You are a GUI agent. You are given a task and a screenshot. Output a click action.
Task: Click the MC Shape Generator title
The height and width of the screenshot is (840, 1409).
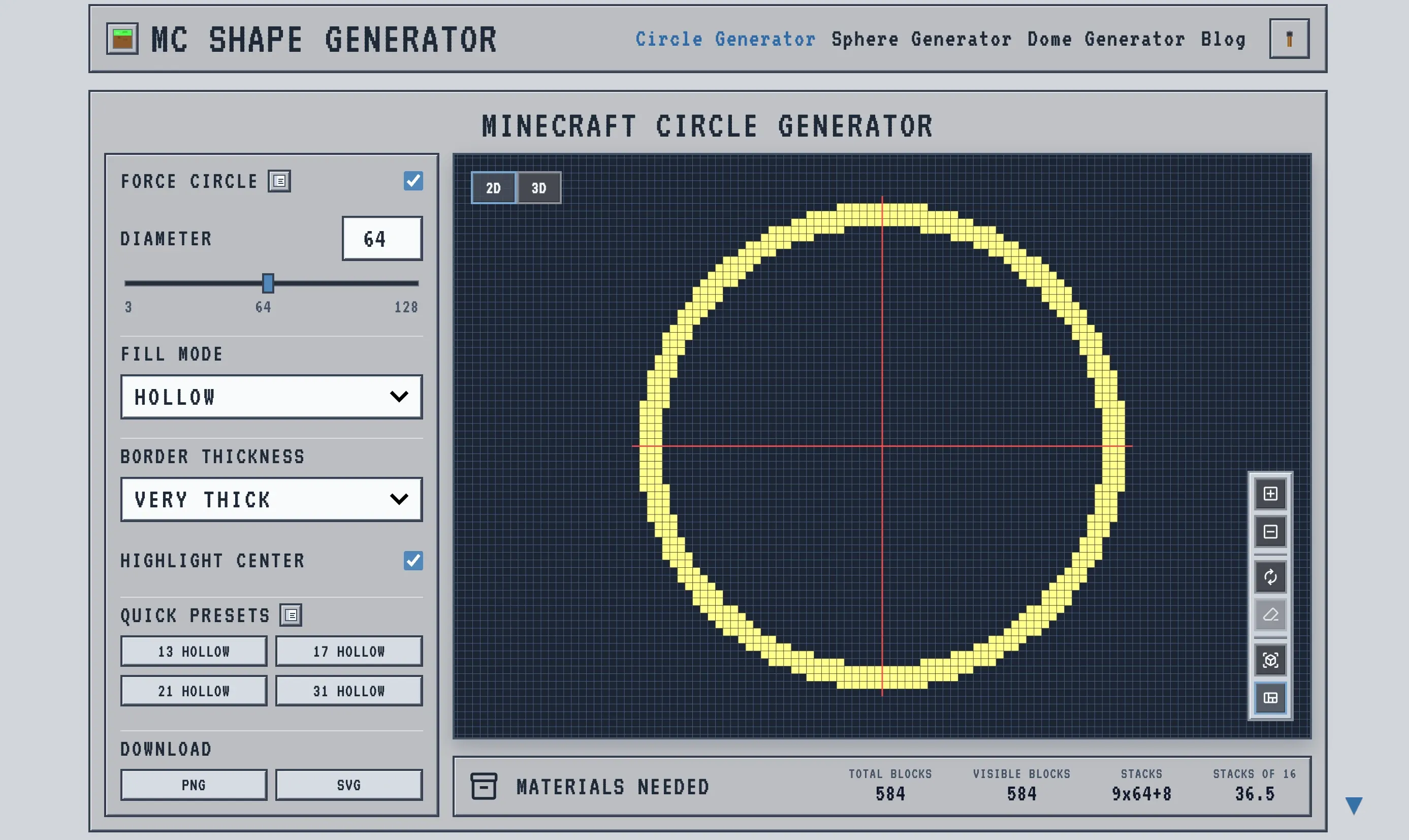click(x=324, y=40)
